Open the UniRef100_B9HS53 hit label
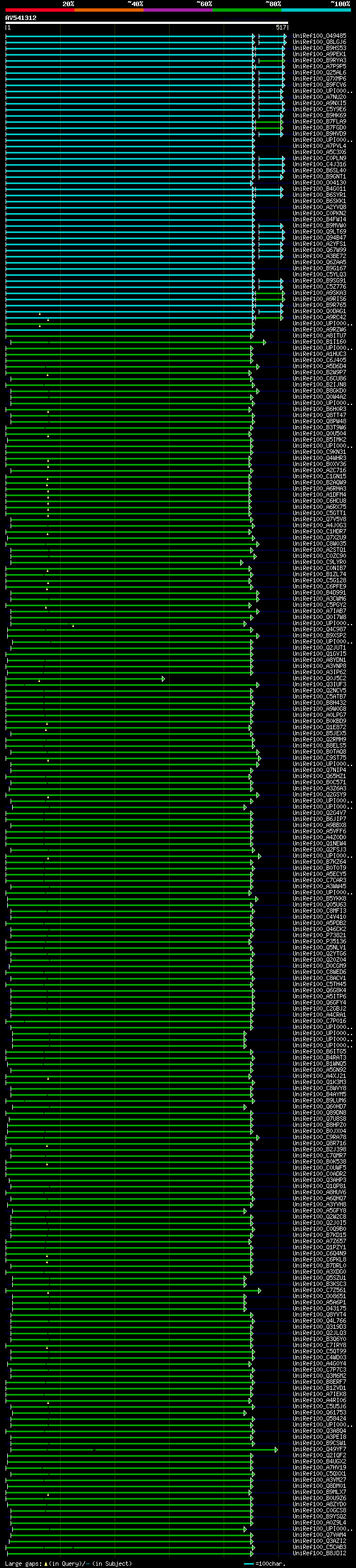356x1568 pixels. click(x=319, y=48)
